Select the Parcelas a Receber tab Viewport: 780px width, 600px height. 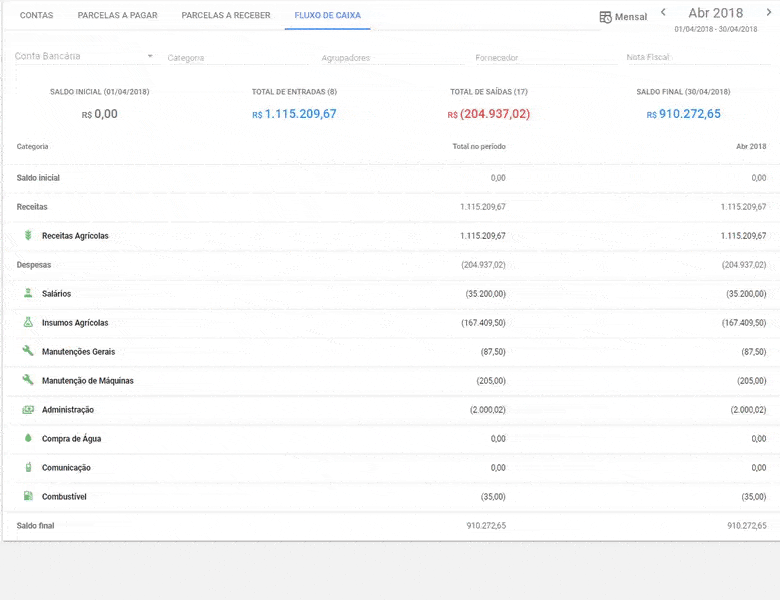226,16
